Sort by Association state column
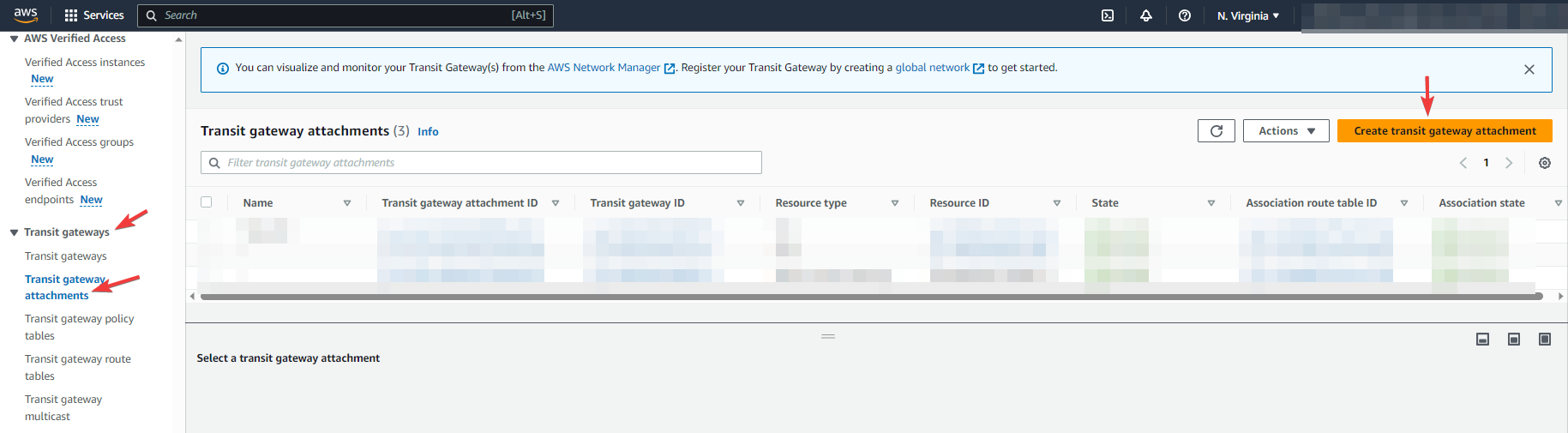This screenshot has height=433, width=1568. point(1559,203)
